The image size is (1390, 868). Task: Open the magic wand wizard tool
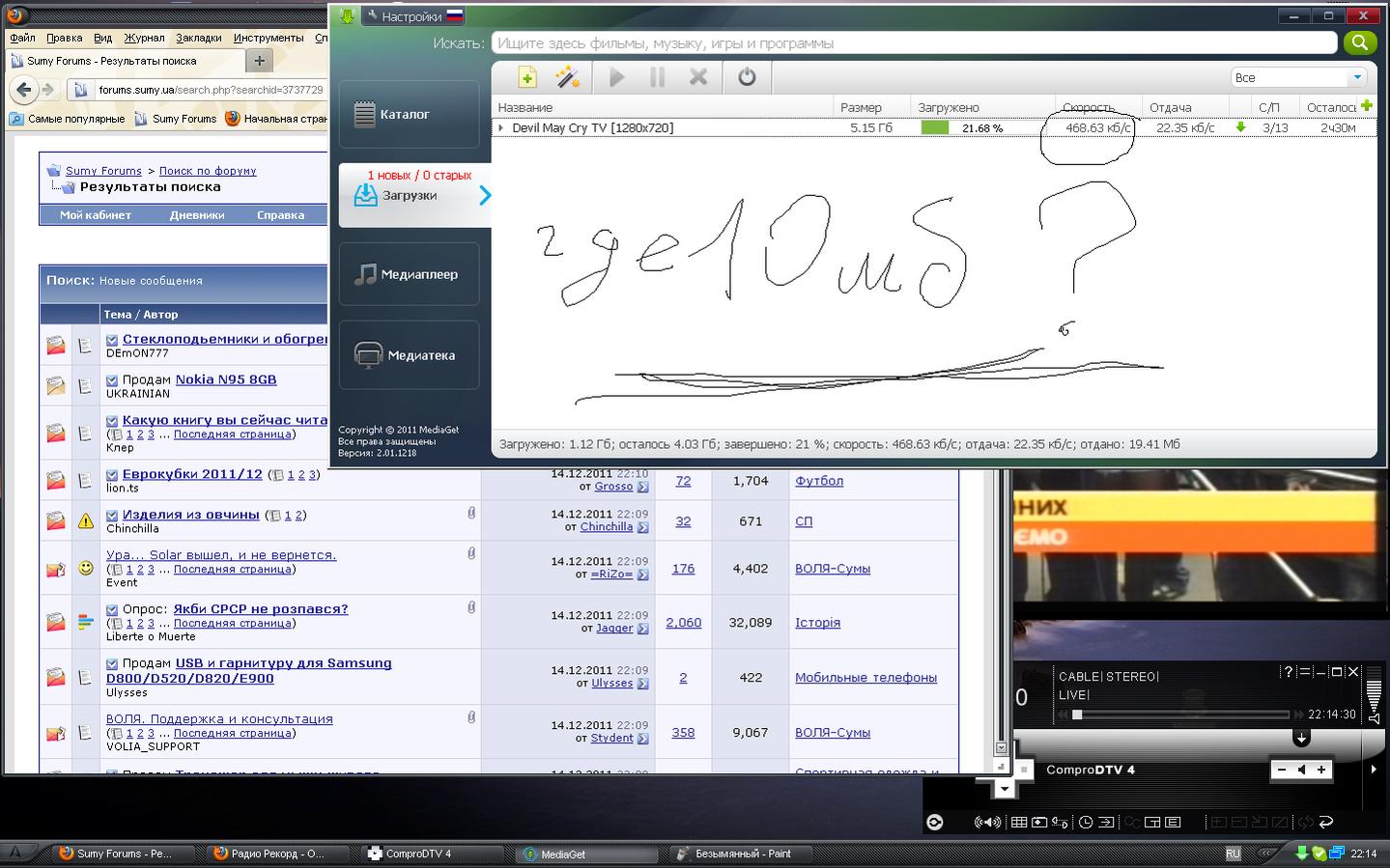tap(567, 77)
